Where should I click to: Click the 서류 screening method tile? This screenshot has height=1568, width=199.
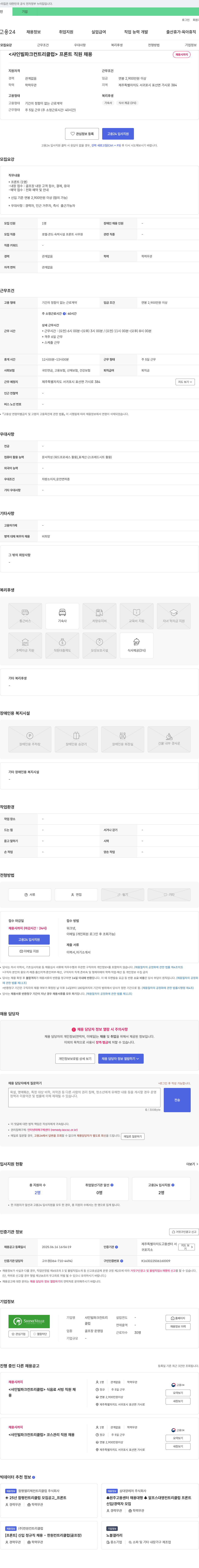[30, 895]
